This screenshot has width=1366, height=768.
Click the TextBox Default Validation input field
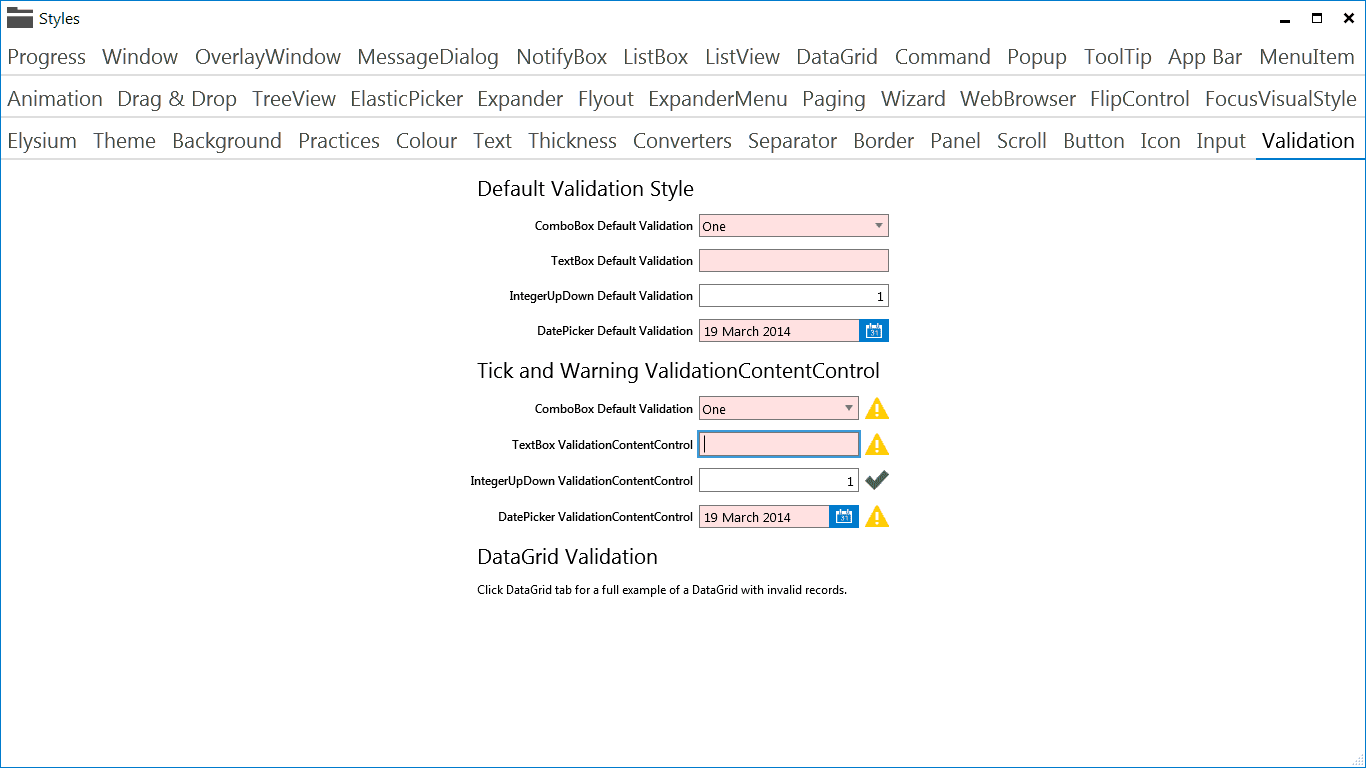(x=794, y=260)
